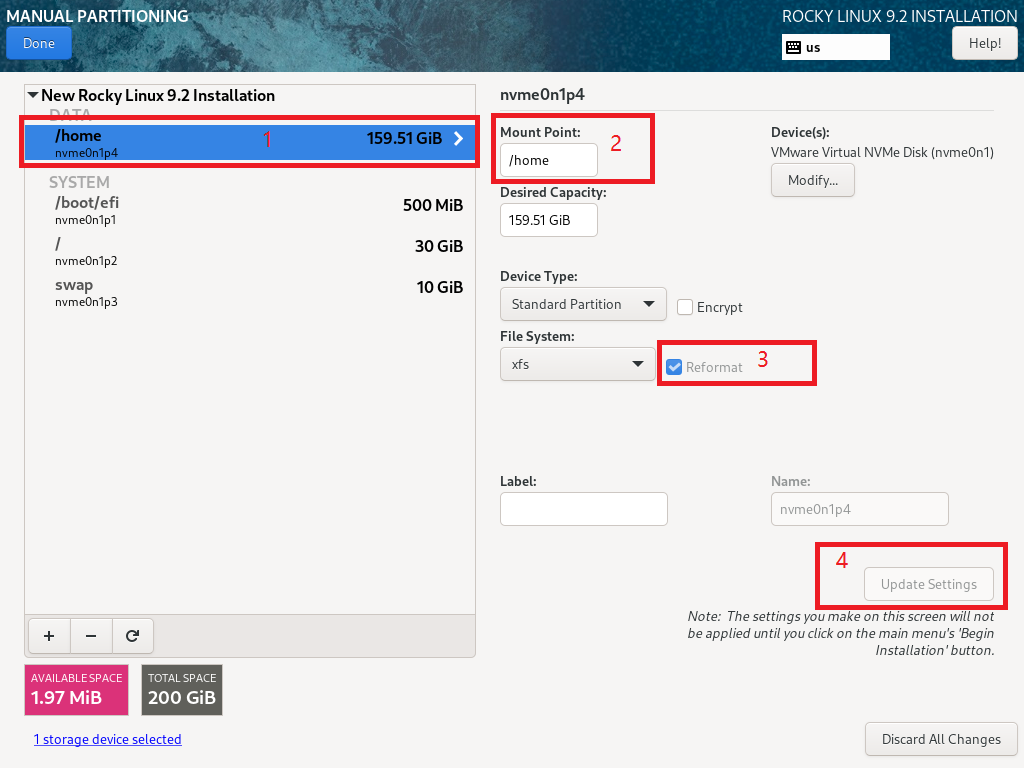Image resolution: width=1024 pixels, height=768 pixels.
Task: Open the File System xfs dropdown
Action: point(577,364)
